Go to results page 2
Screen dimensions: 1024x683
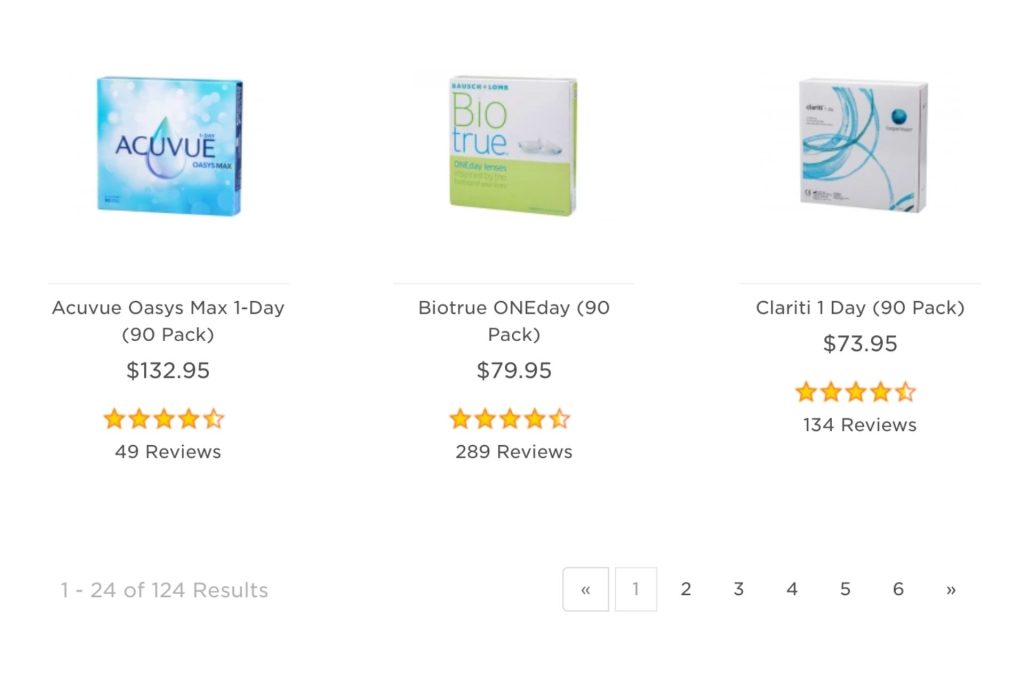click(x=686, y=589)
